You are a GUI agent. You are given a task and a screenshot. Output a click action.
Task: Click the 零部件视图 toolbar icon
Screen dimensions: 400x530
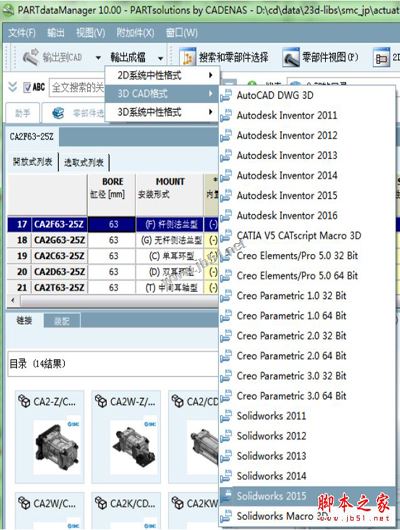pos(291,57)
